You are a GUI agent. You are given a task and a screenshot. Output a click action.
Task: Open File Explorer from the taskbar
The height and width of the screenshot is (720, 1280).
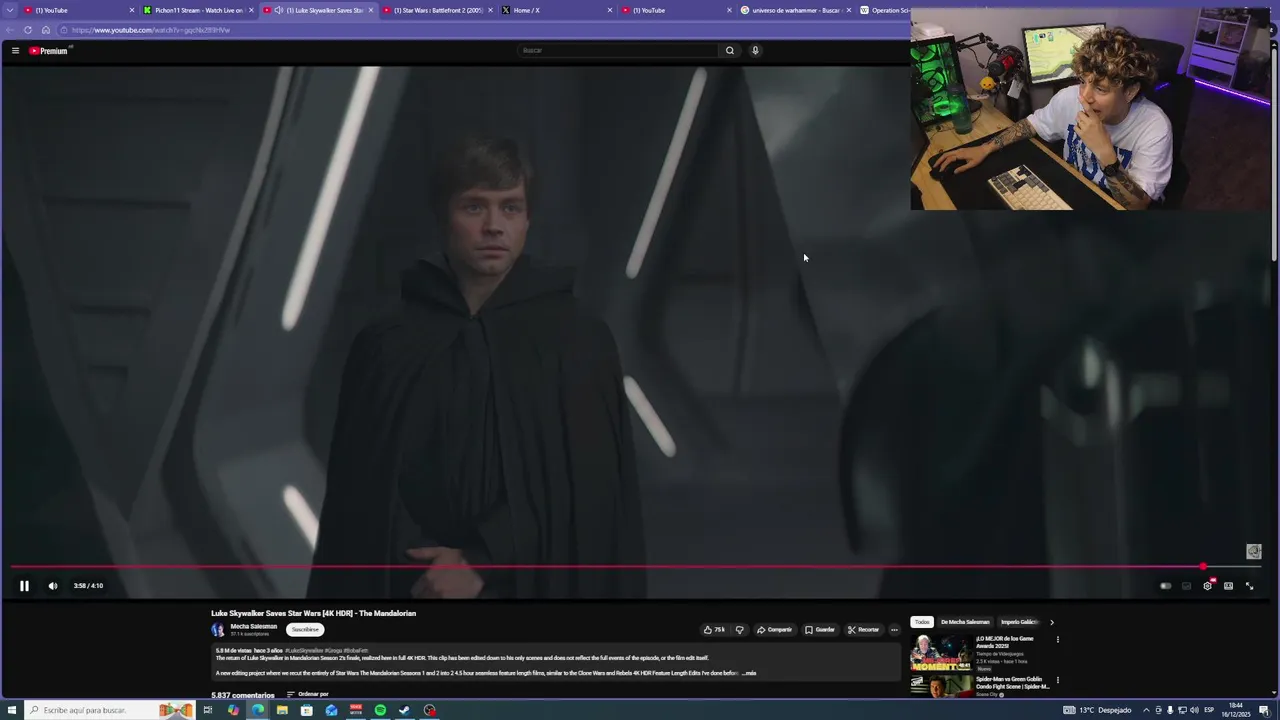282,710
